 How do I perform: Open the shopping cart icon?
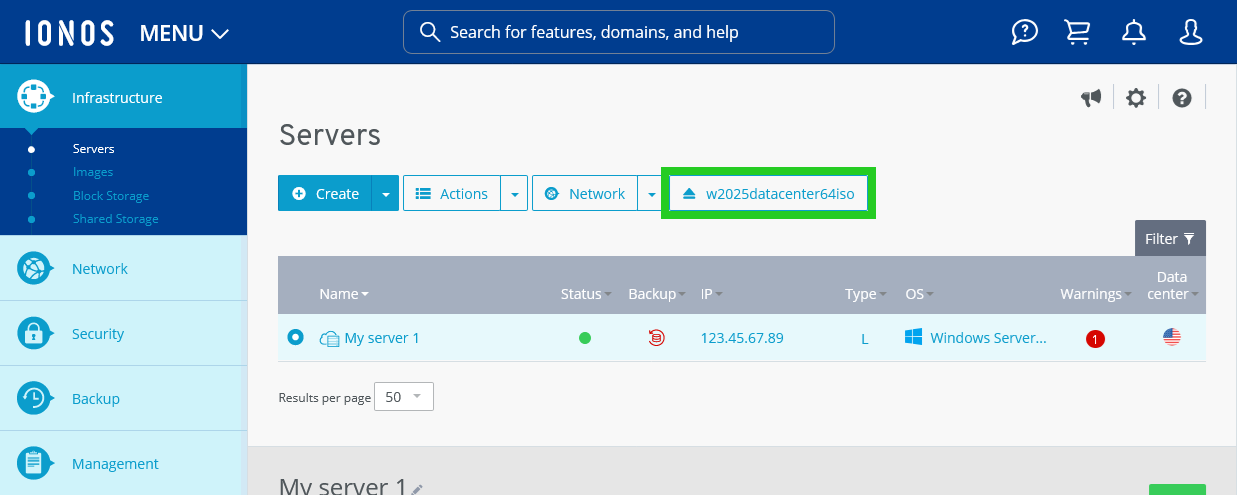click(1078, 33)
